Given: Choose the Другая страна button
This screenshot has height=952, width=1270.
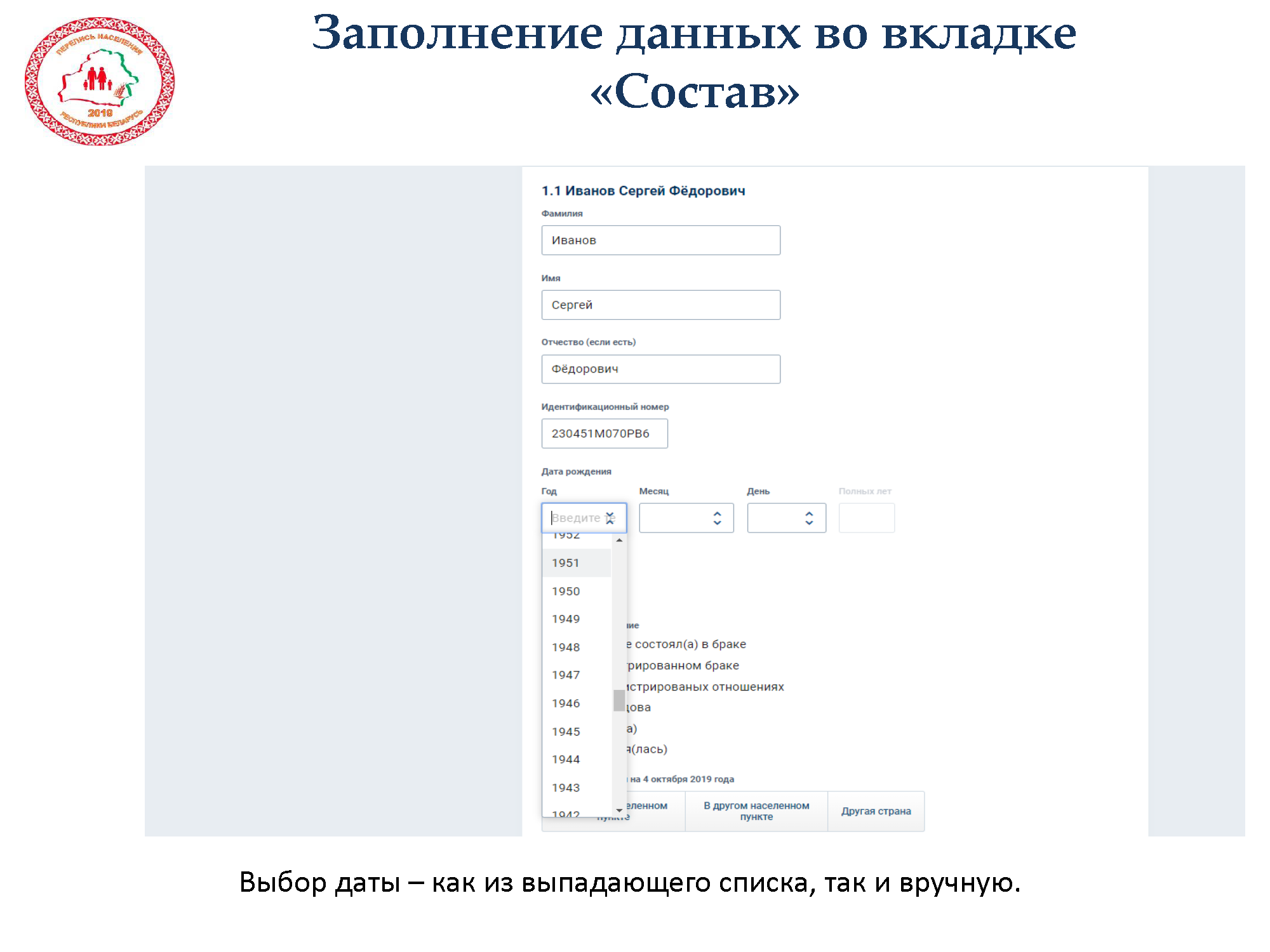Looking at the screenshot, I should click(x=876, y=811).
